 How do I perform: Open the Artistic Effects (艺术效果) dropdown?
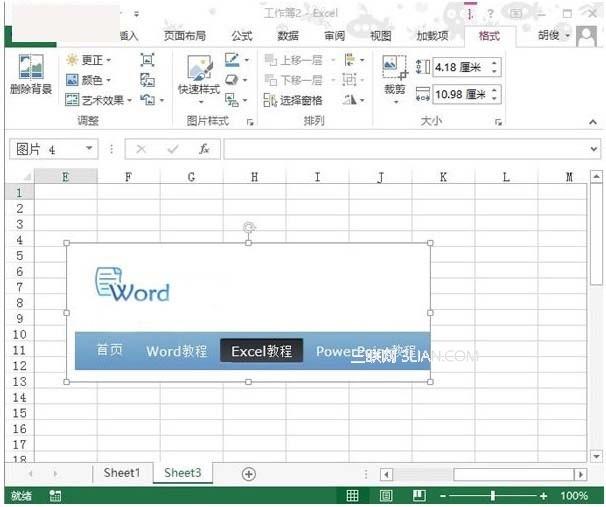click(99, 100)
